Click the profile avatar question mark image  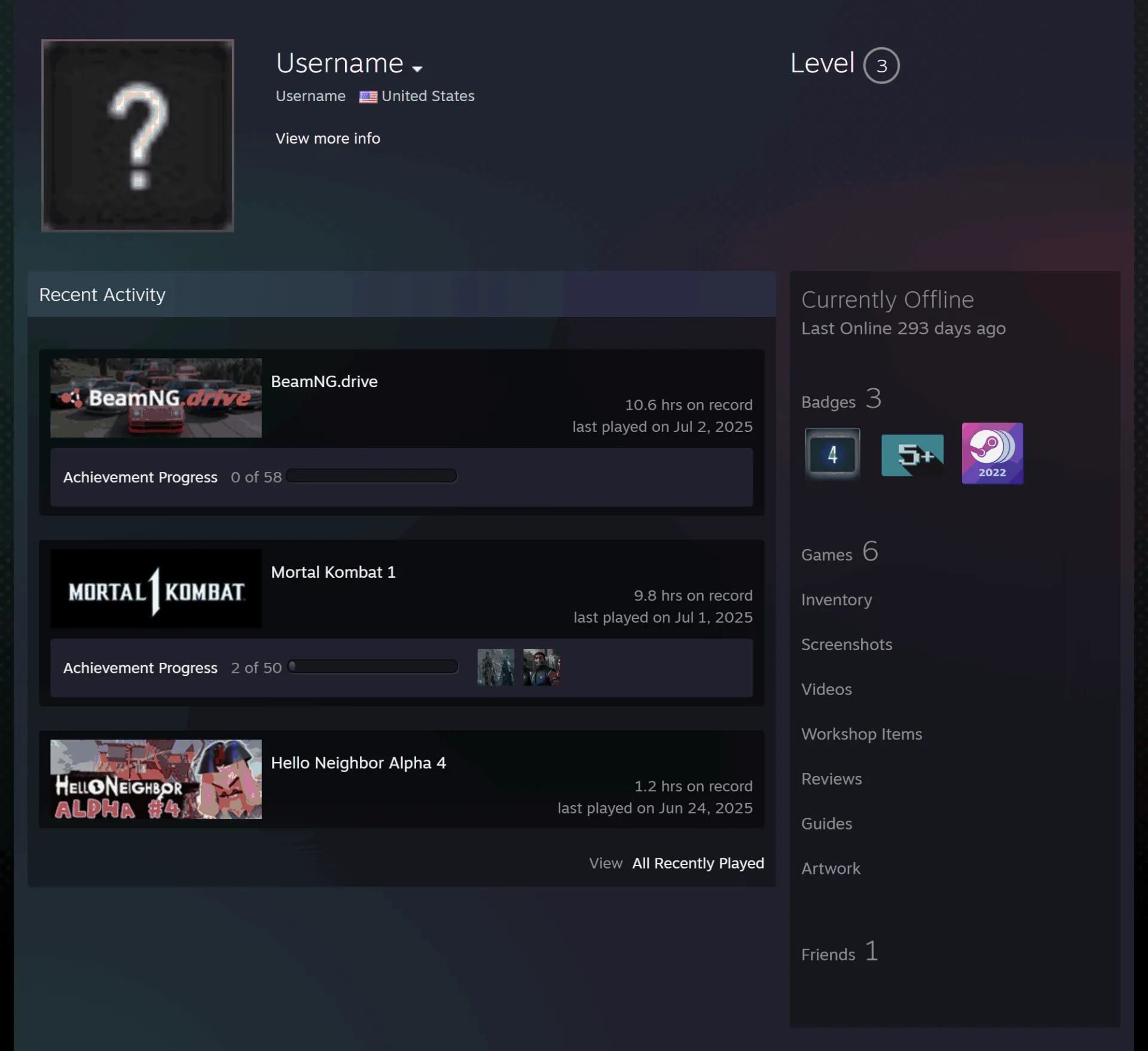pyautogui.click(x=138, y=135)
